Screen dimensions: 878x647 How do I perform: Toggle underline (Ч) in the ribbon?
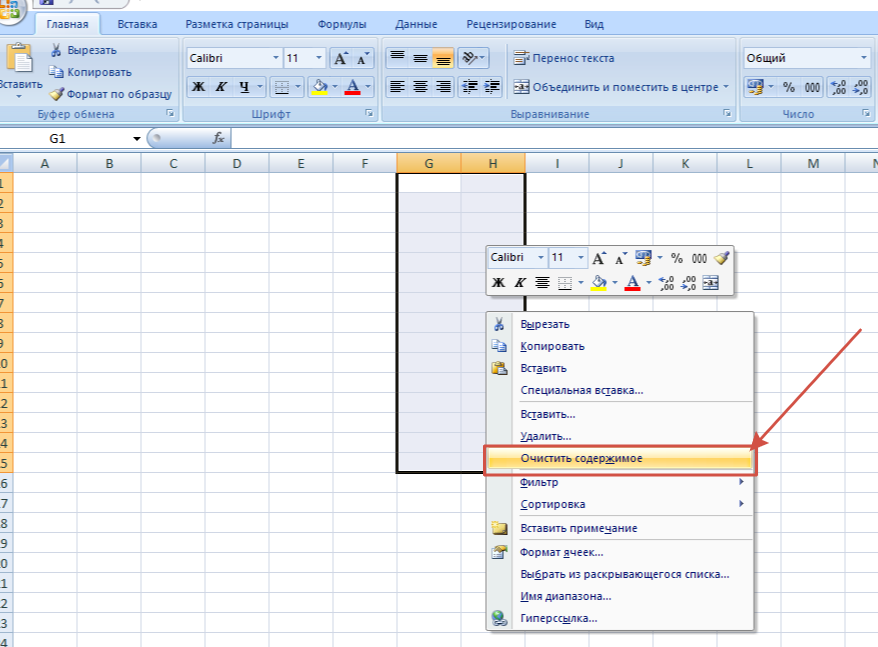pos(245,87)
